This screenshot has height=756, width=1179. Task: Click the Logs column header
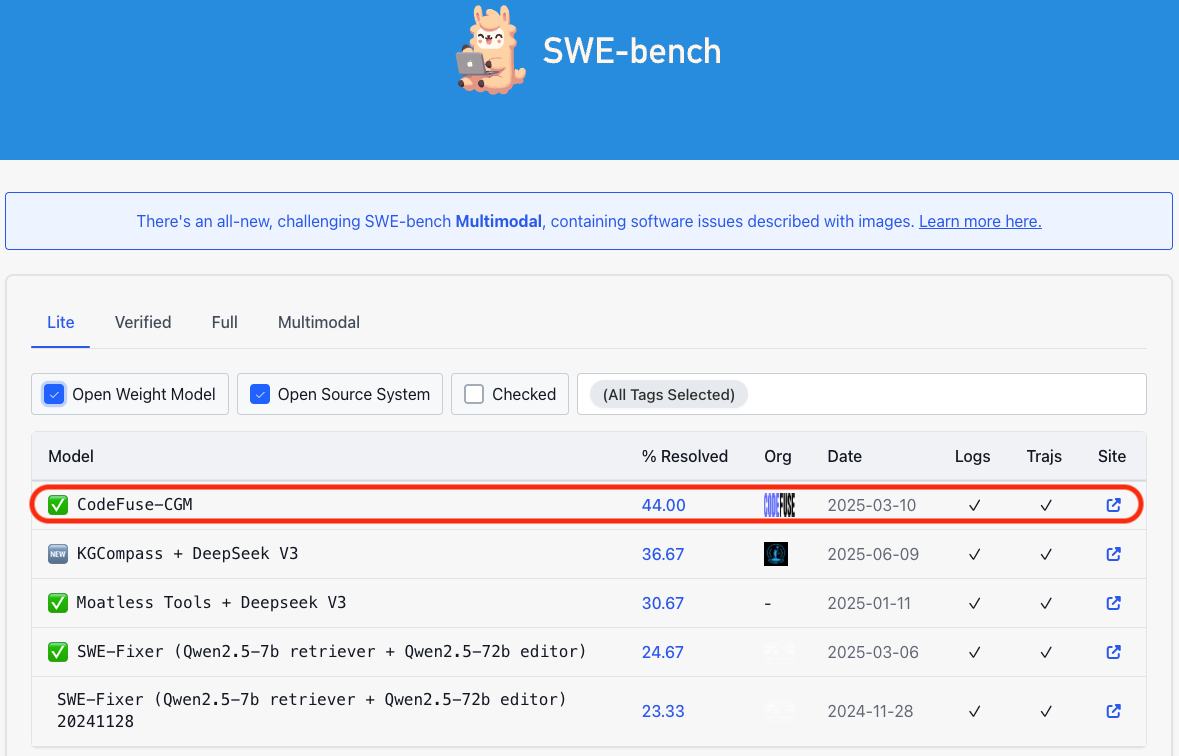[972, 457]
